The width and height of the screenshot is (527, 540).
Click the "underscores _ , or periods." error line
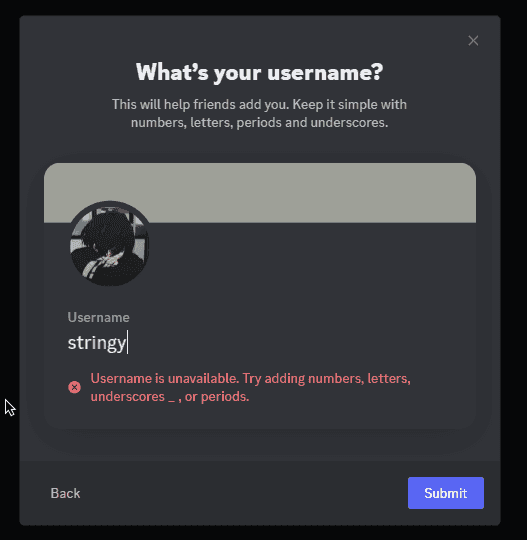tap(170, 397)
